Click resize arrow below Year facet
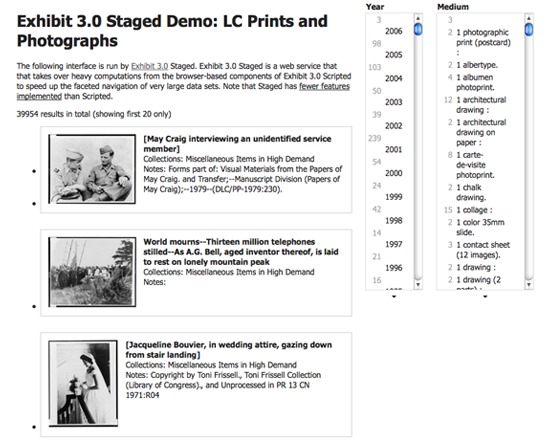 394,297
